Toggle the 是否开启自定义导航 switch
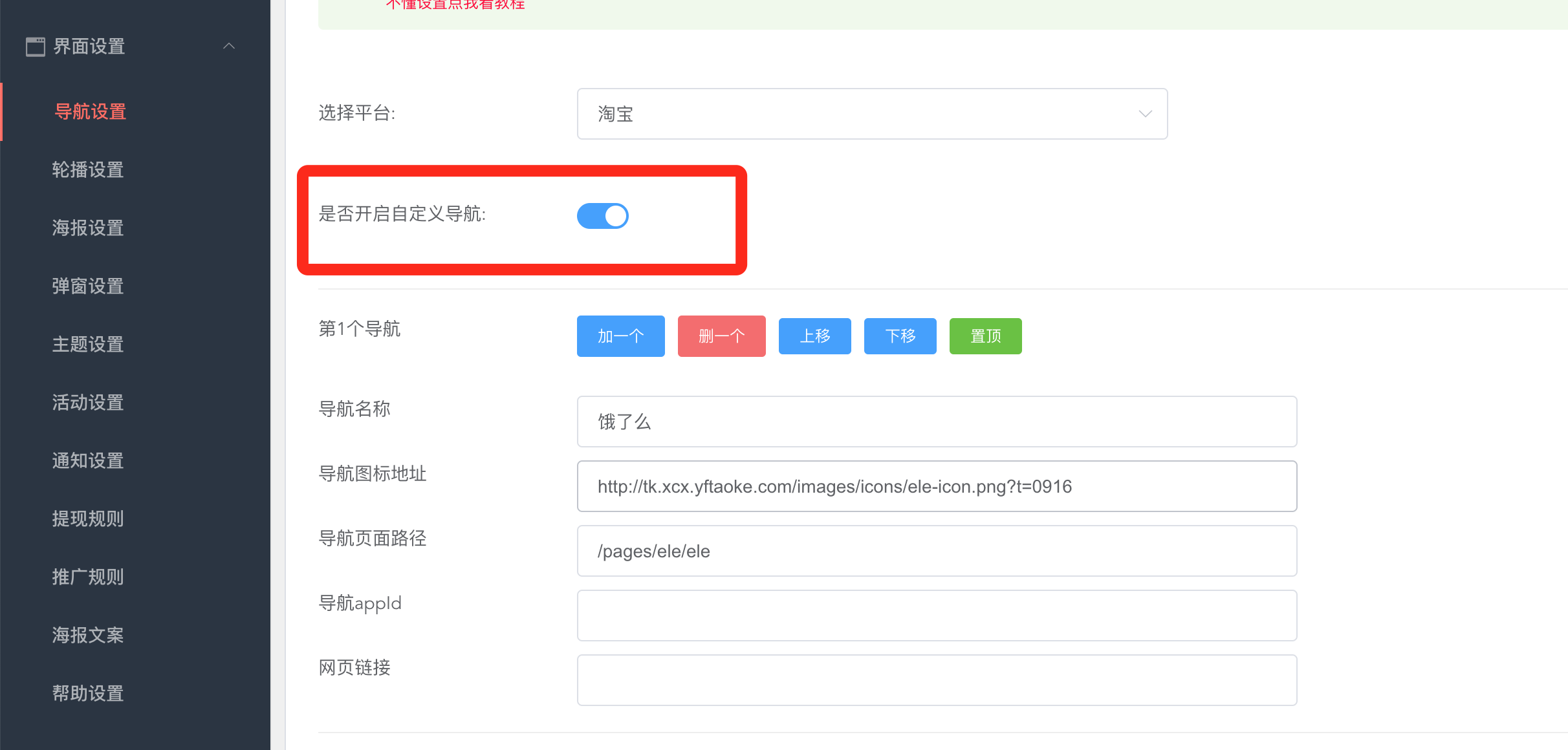1568x750 pixels. coord(603,216)
